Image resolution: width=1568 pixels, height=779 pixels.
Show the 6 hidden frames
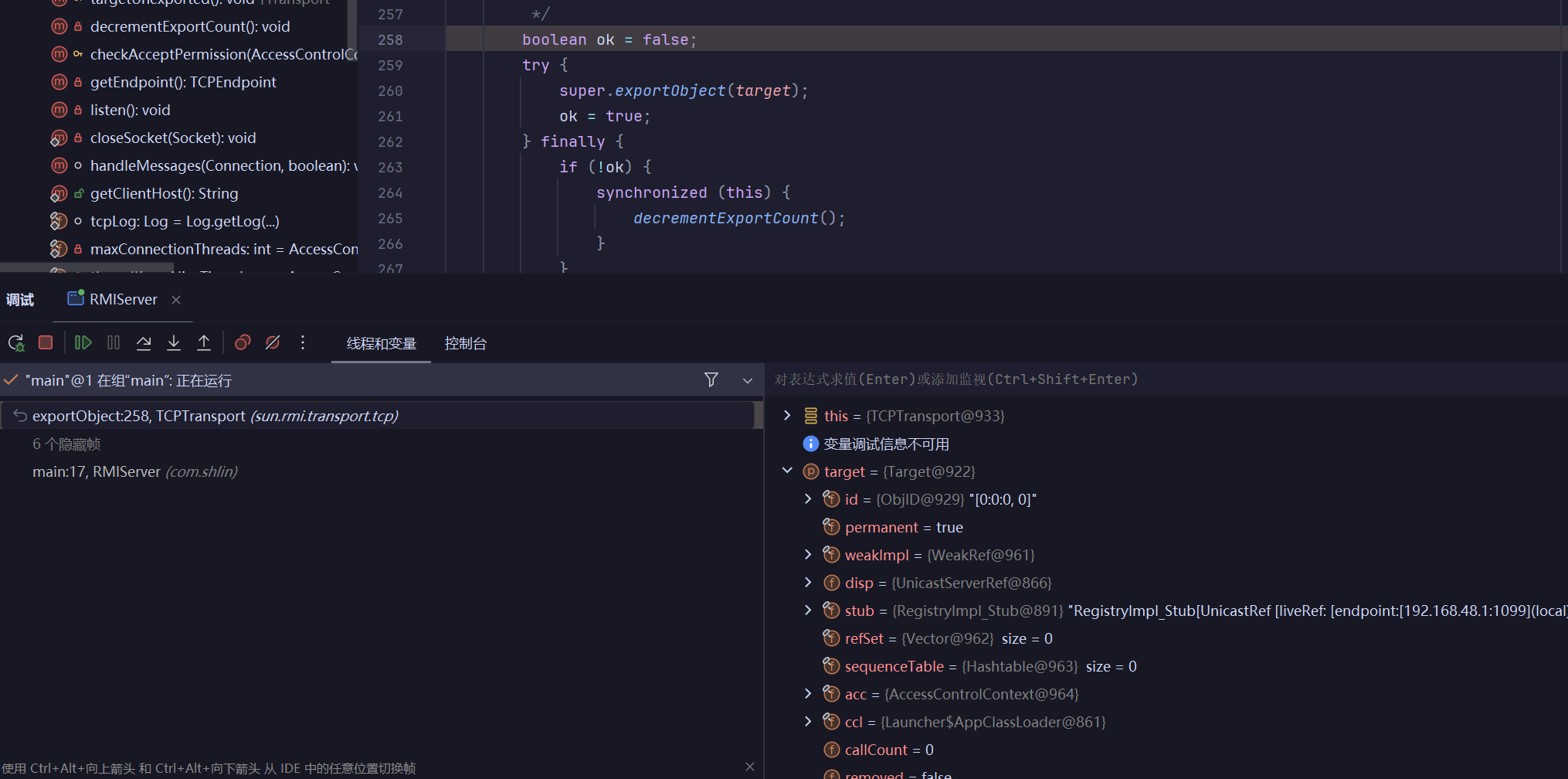pos(66,444)
